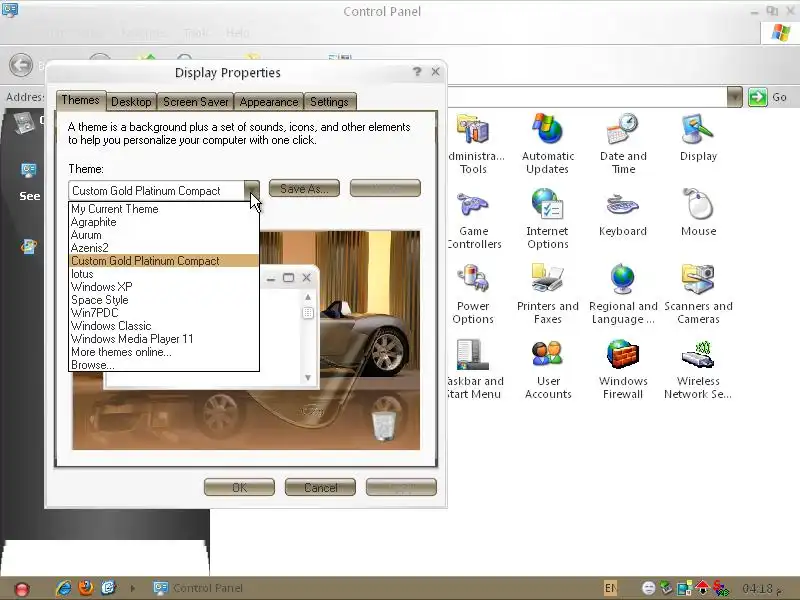The height and width of the screenshot is (600, 800).
Task: Choose the Windows XP theme
Action: tap(164, 287)
